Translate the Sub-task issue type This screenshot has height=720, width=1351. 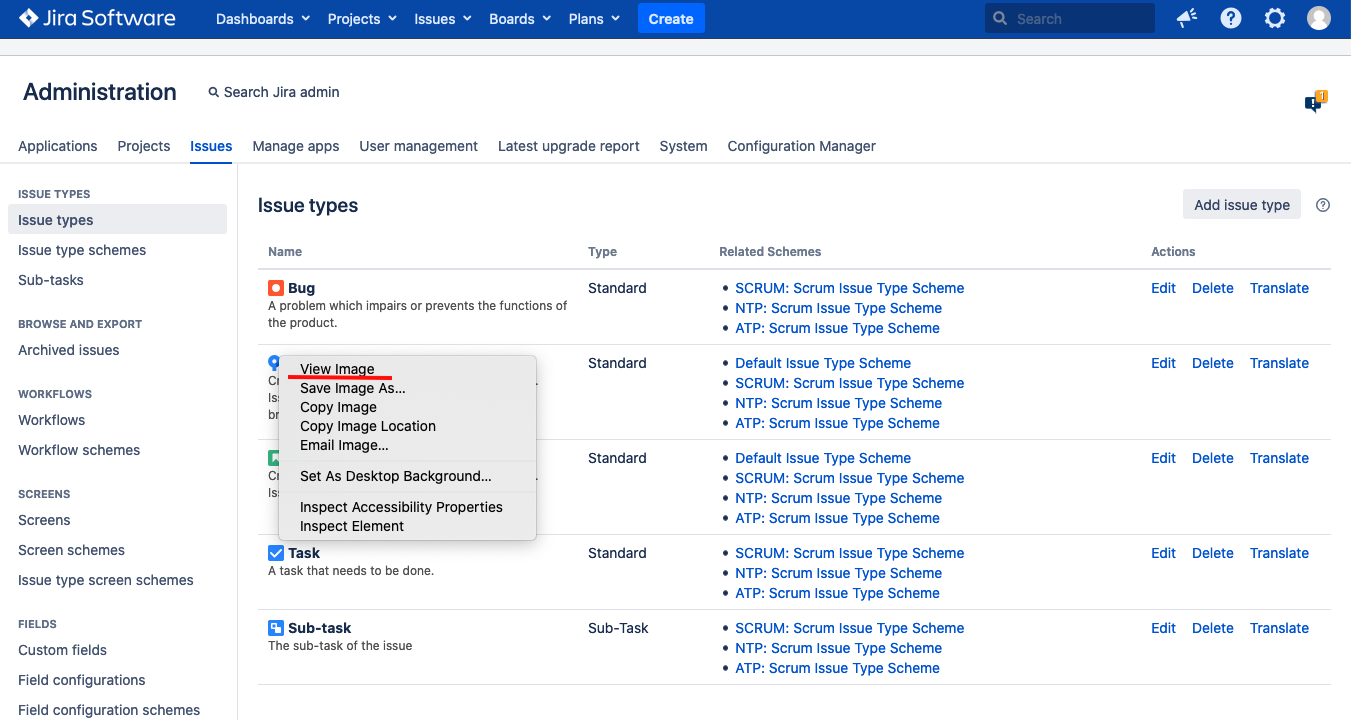[x=1279, y=628]
